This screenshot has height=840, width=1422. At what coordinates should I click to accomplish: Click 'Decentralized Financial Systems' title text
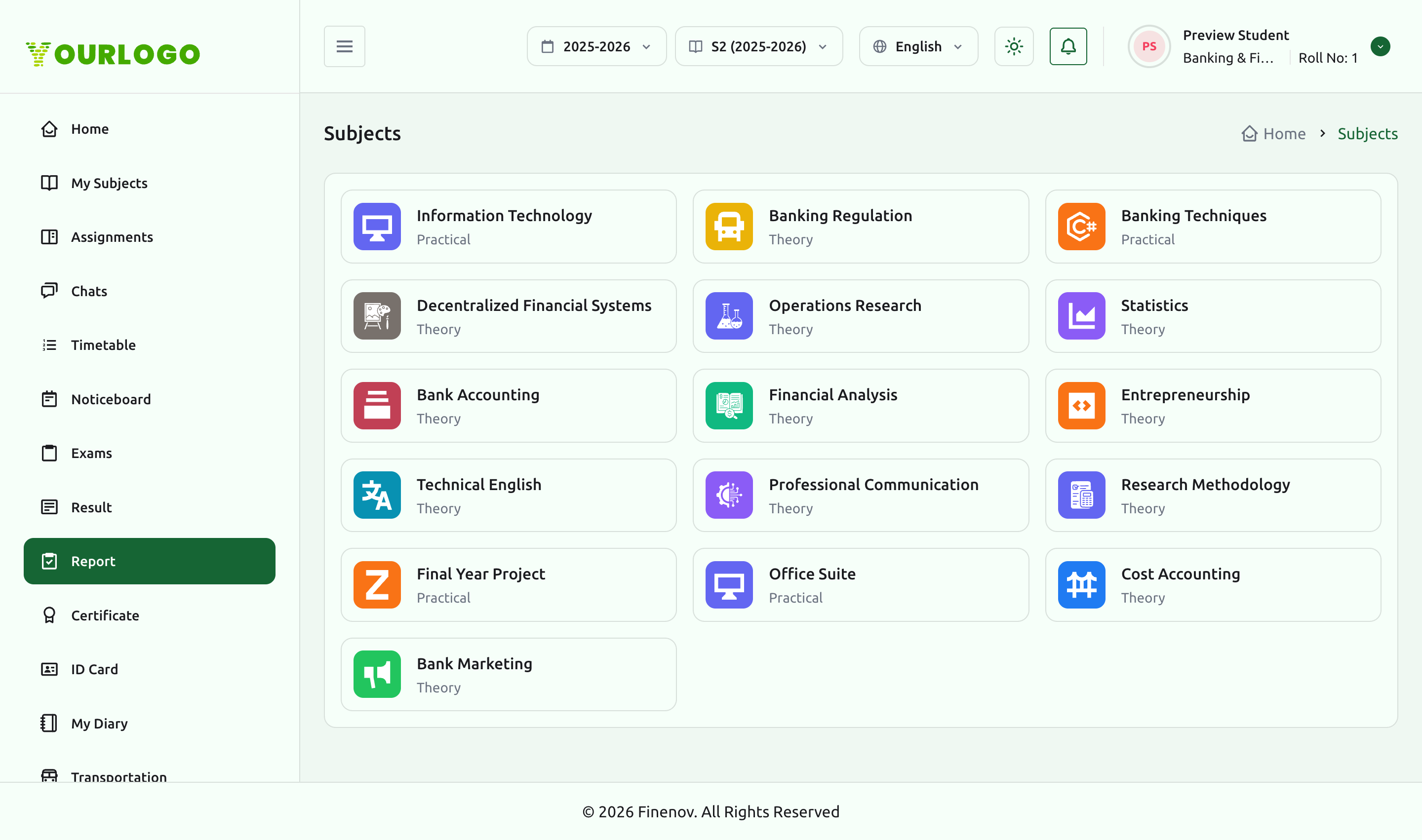[x=534, y=305]
